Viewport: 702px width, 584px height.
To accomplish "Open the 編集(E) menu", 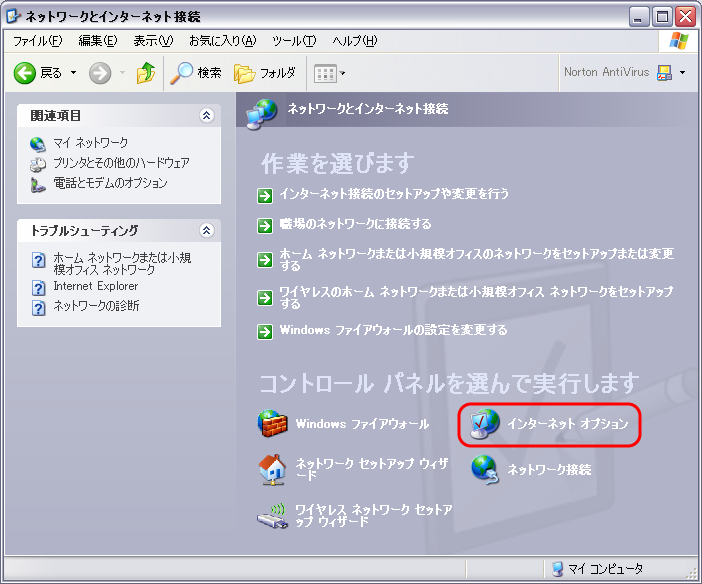I will (98, 41).
